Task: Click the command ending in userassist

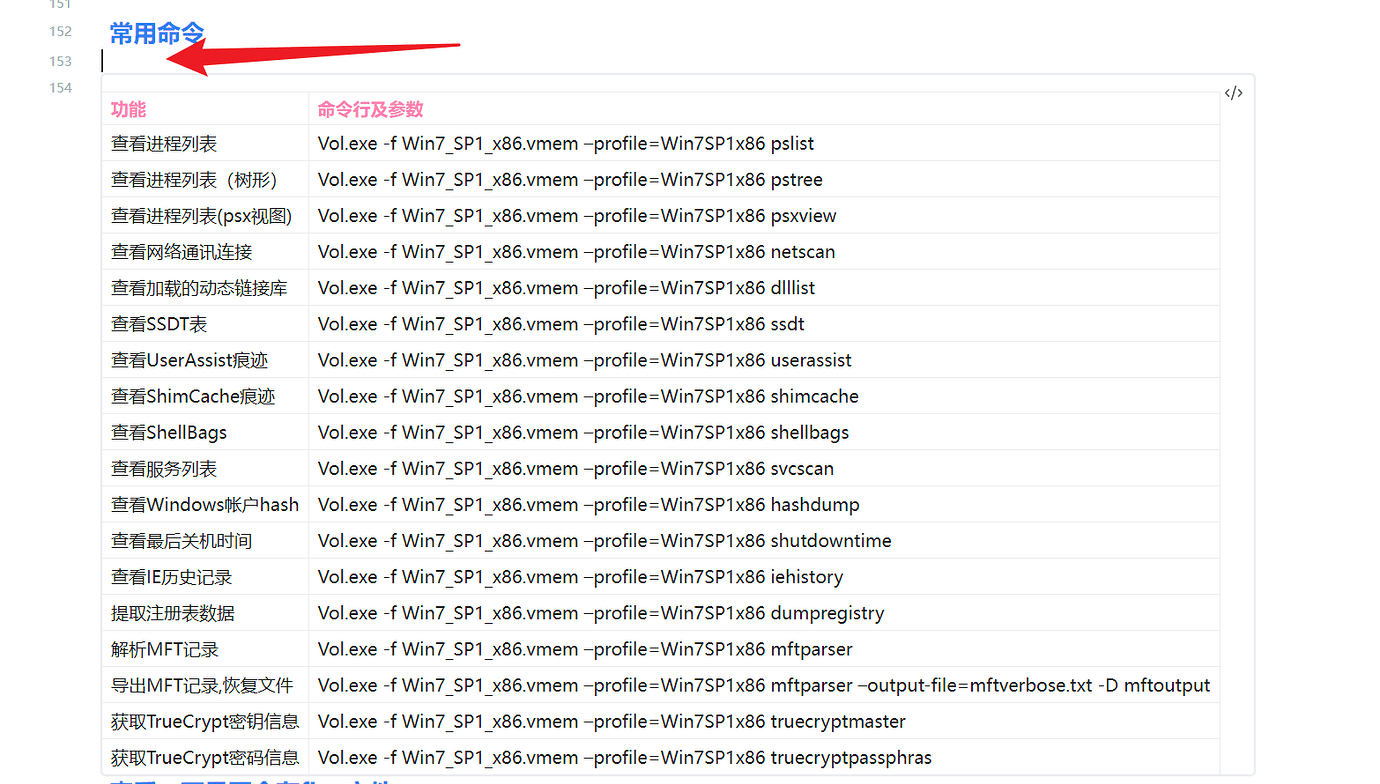Action: click(585, 359)
